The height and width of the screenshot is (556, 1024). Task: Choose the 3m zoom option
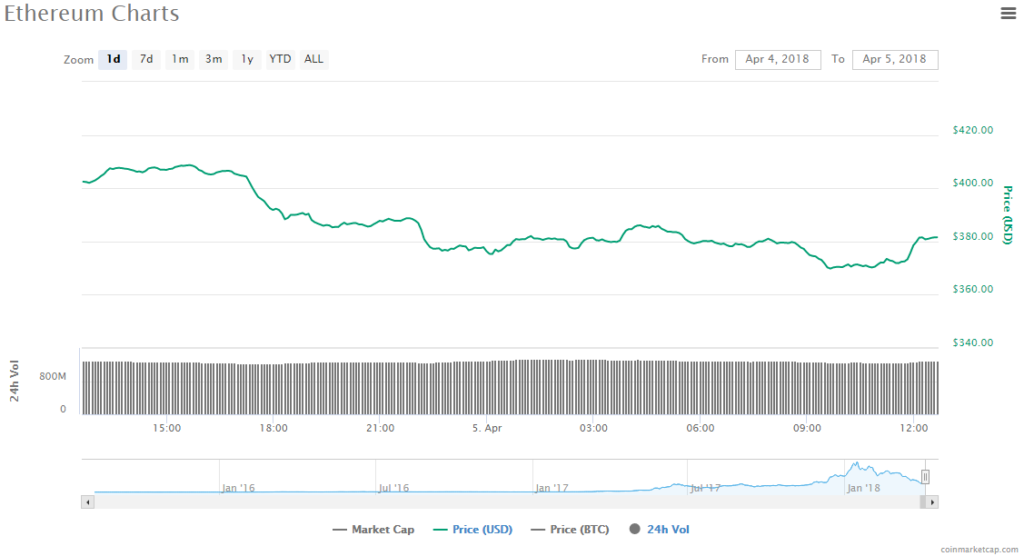(x=214, y=59)
